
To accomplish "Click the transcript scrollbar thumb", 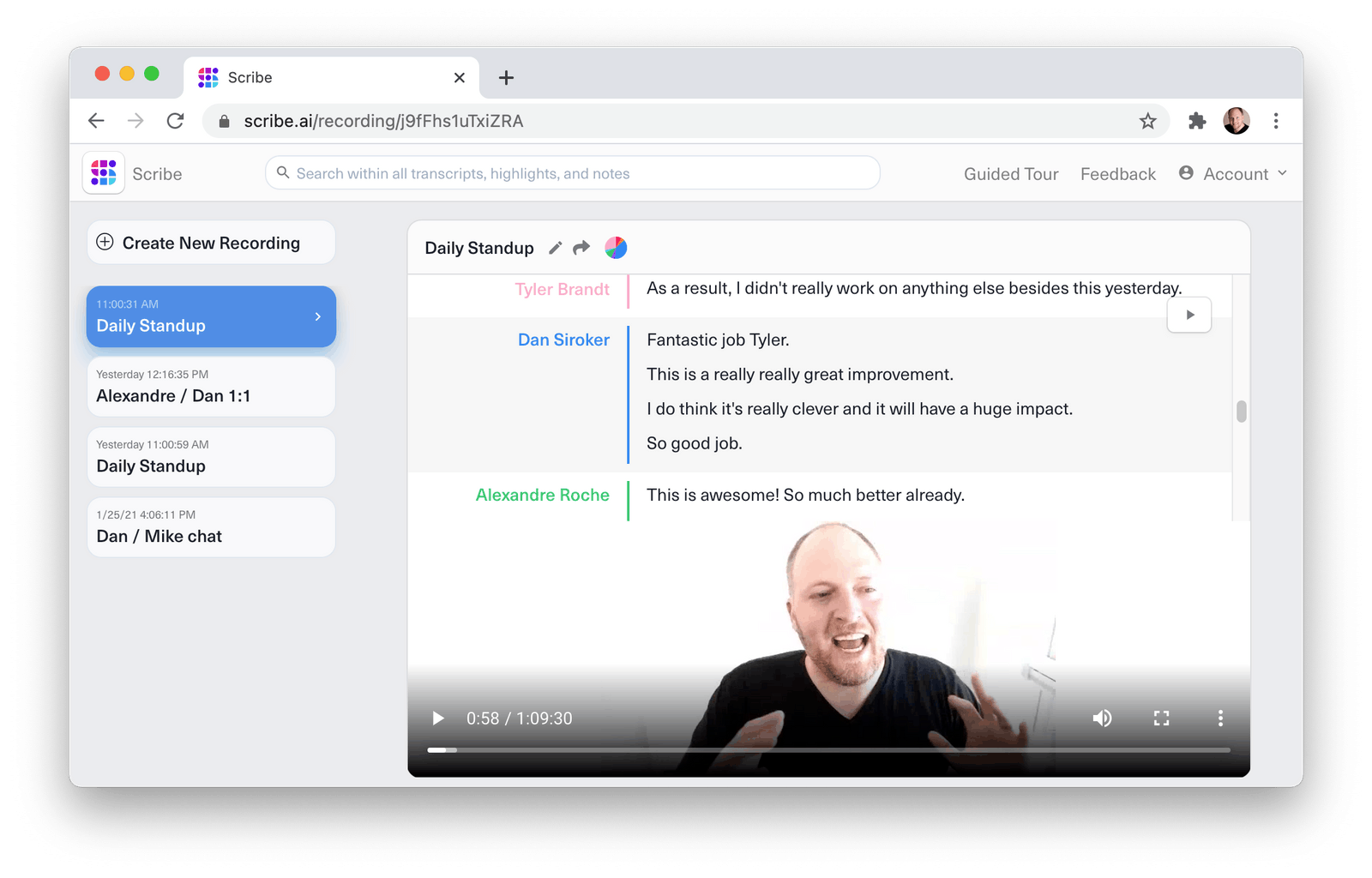I will click(1241, 412).
